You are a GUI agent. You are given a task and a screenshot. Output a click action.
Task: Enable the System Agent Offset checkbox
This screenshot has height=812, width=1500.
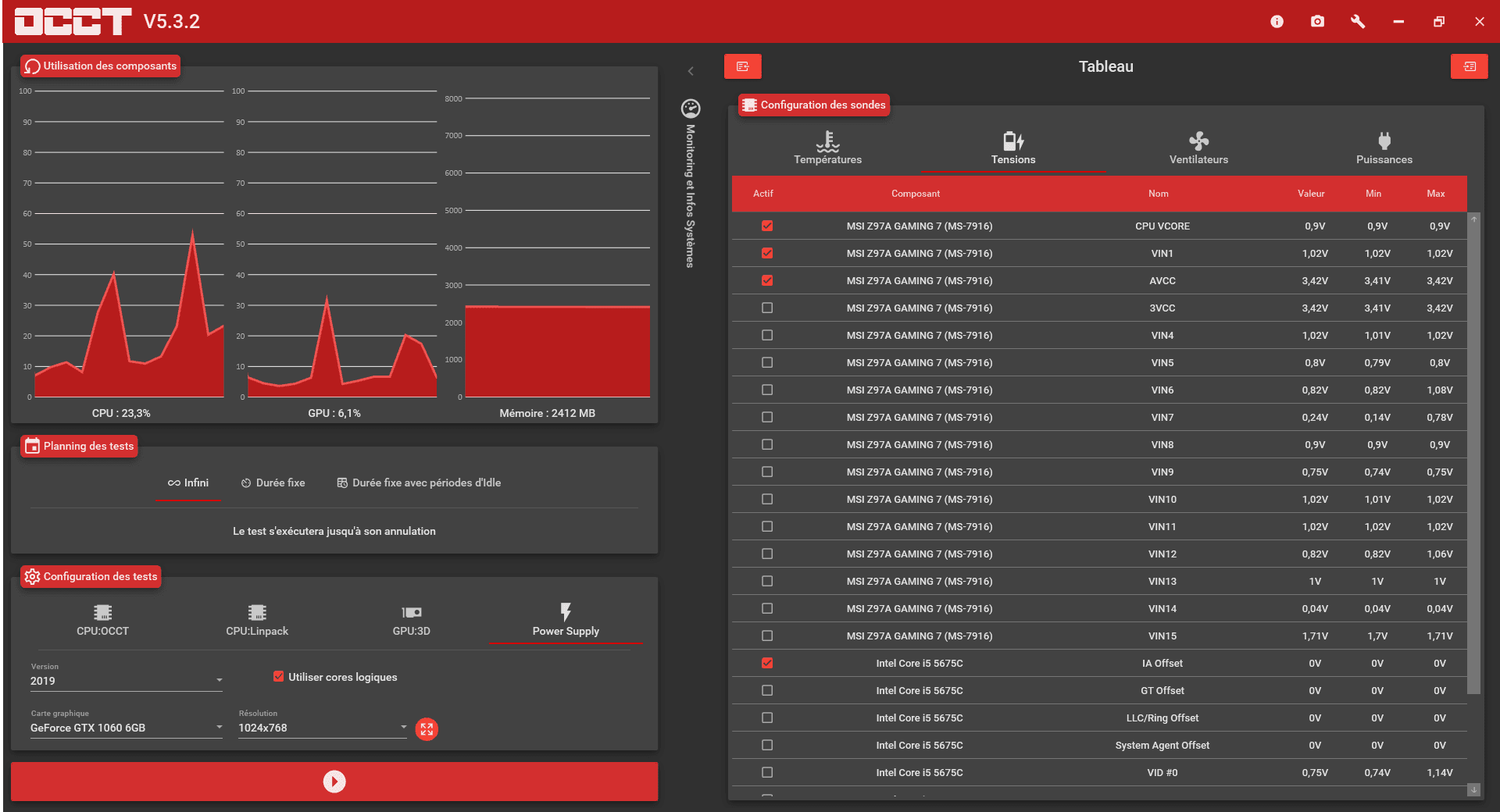click(x=767, y=745)
